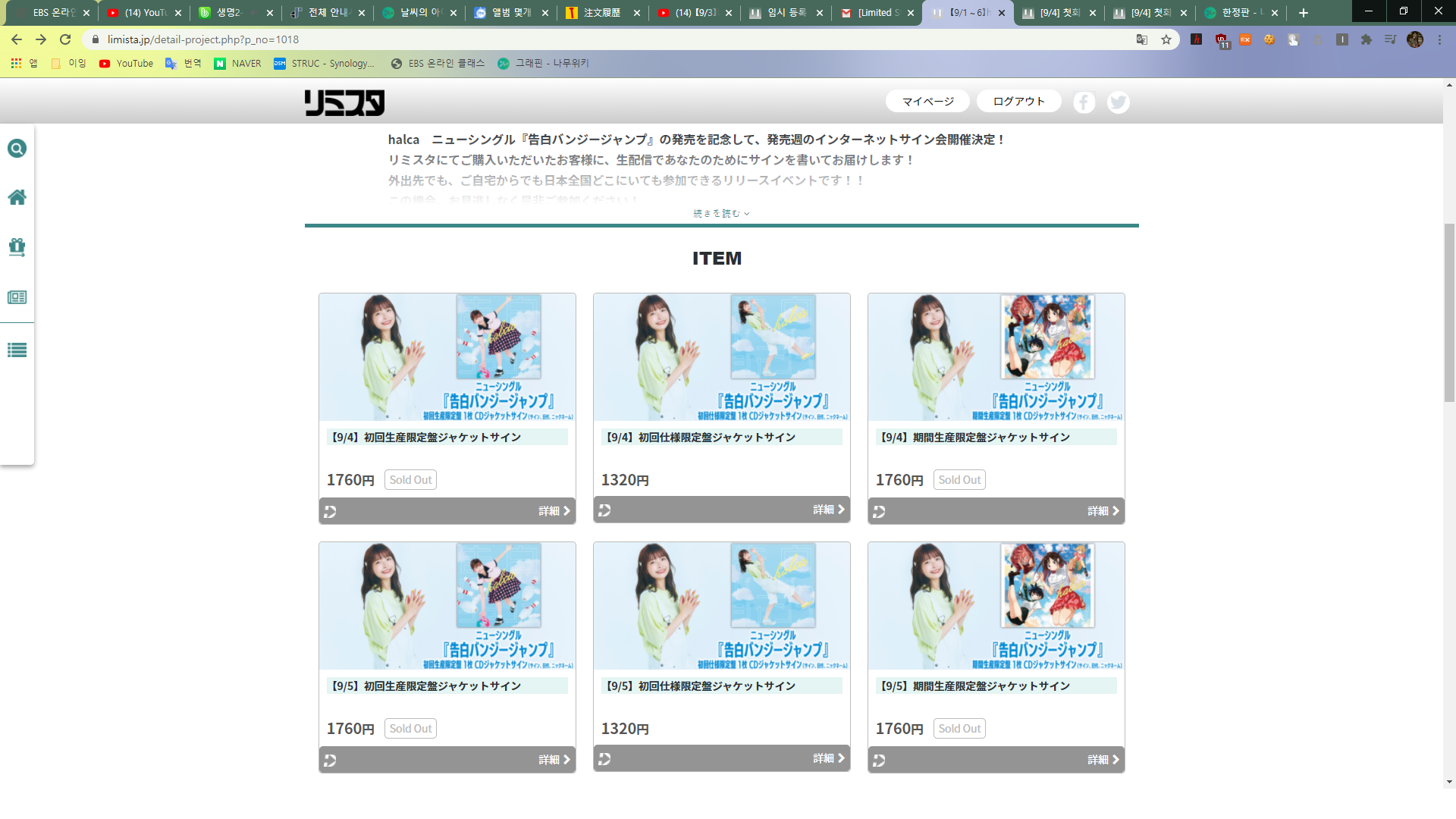Open the gift icon in left sidebar
This screenshot has height=819, width=1456.
(x=17, y=247)
